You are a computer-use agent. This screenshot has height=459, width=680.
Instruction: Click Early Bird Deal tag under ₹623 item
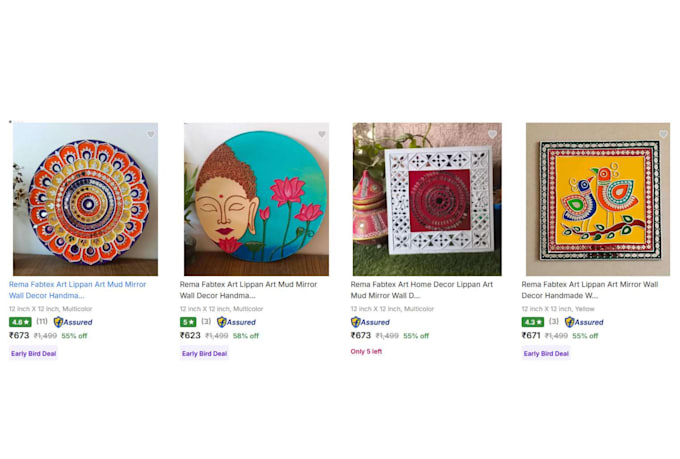point(205,354)
